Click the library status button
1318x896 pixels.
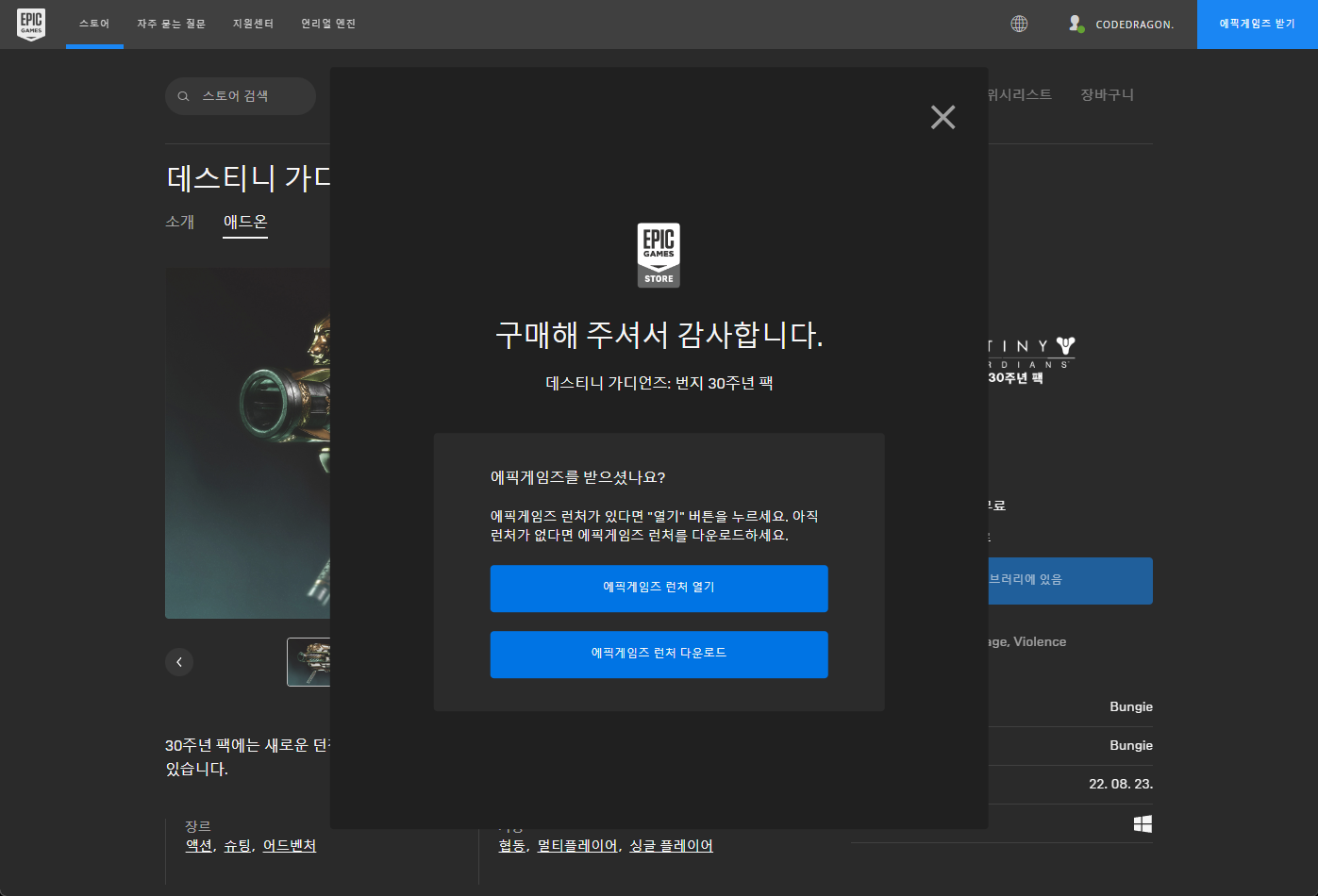tap(1070, 581)
